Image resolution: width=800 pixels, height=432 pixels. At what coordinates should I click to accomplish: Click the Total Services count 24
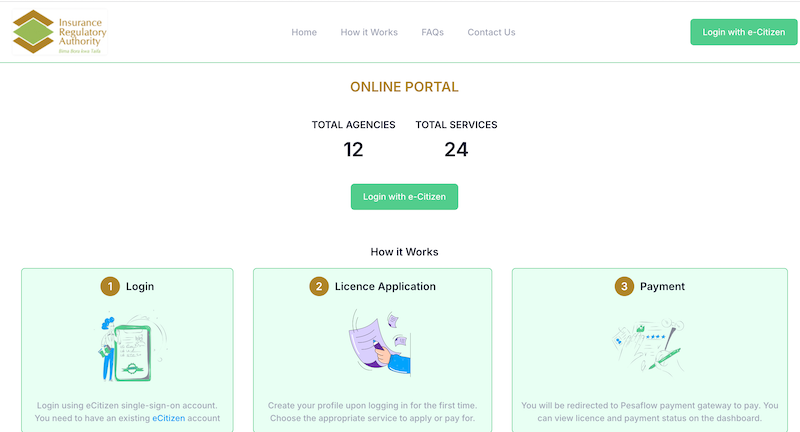[x=456, y=150]
